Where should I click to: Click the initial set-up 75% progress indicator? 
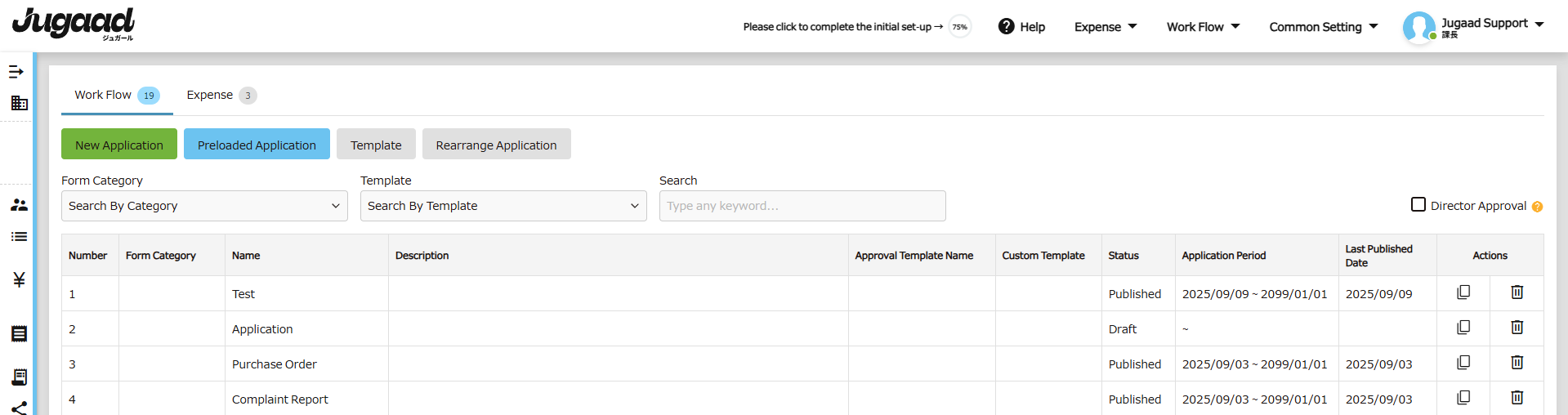pyautogui.click(x=959, y=27)
